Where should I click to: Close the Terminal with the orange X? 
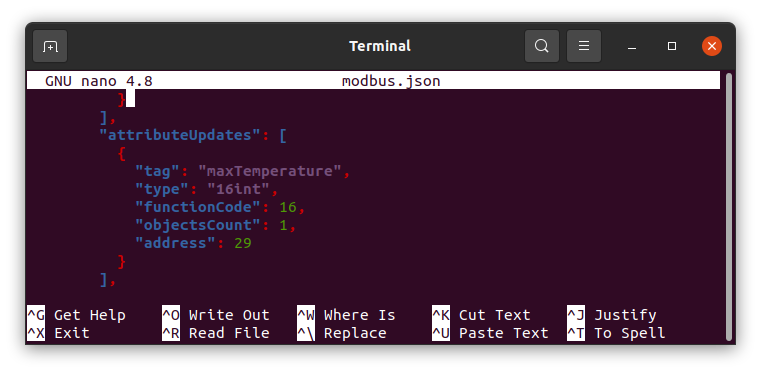pos(711,47)
